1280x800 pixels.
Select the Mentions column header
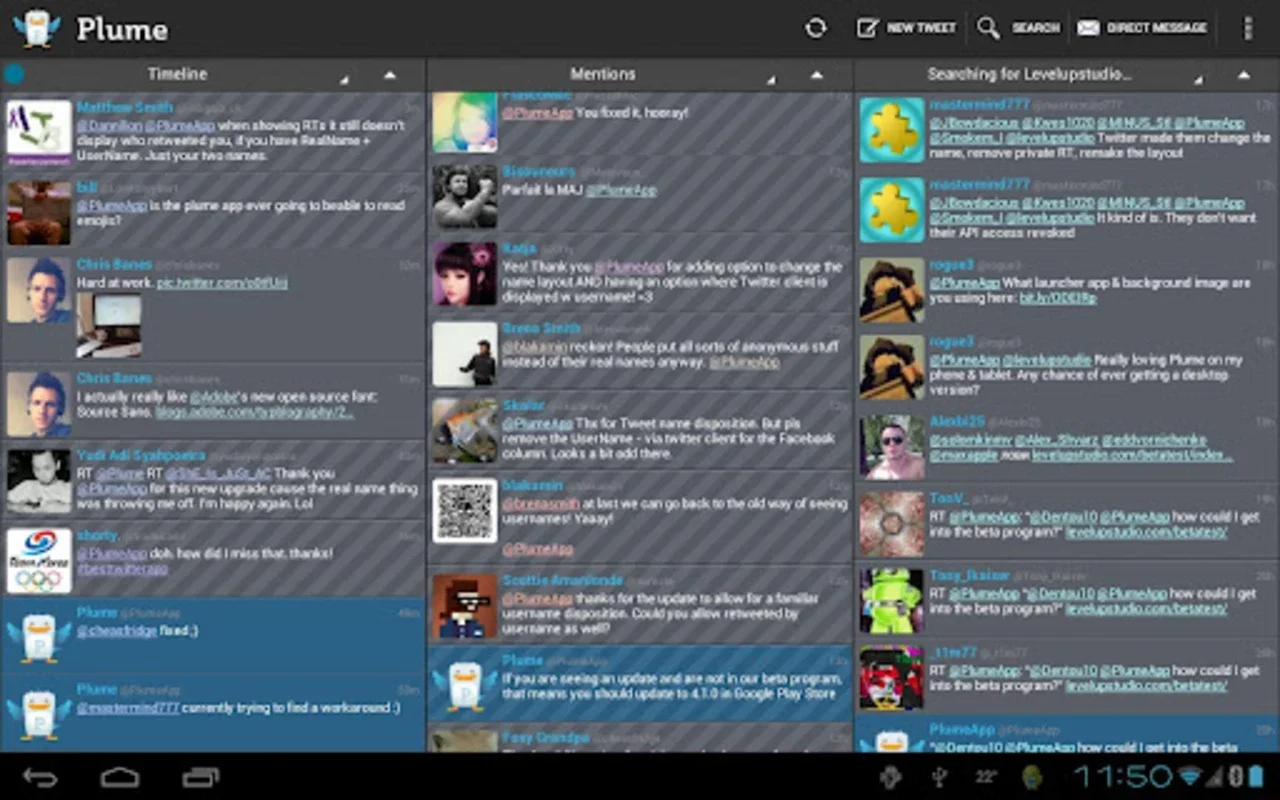click(x=602, y=74)
